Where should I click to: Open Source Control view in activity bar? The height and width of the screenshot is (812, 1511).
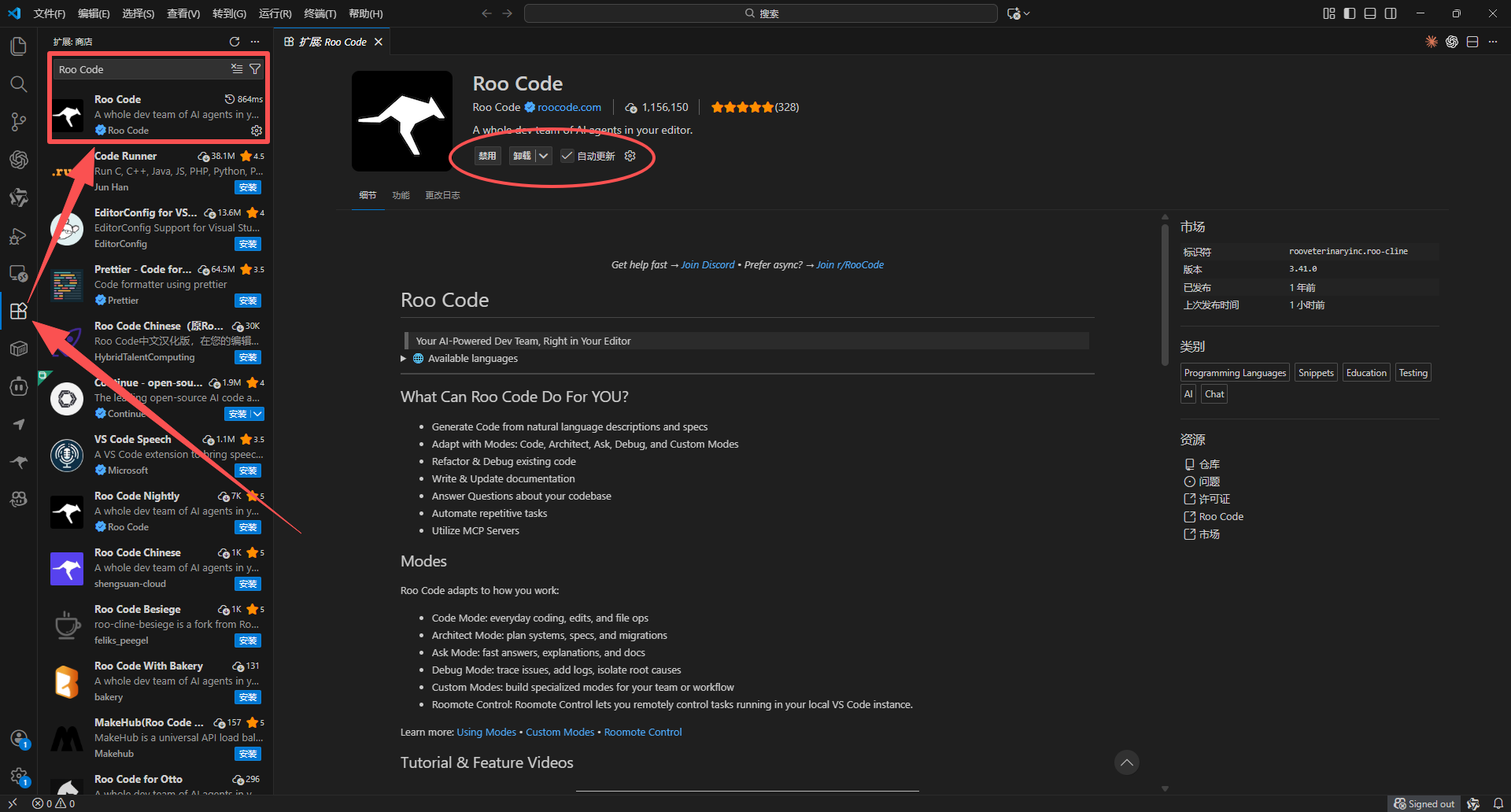click(x=18, y=122)
